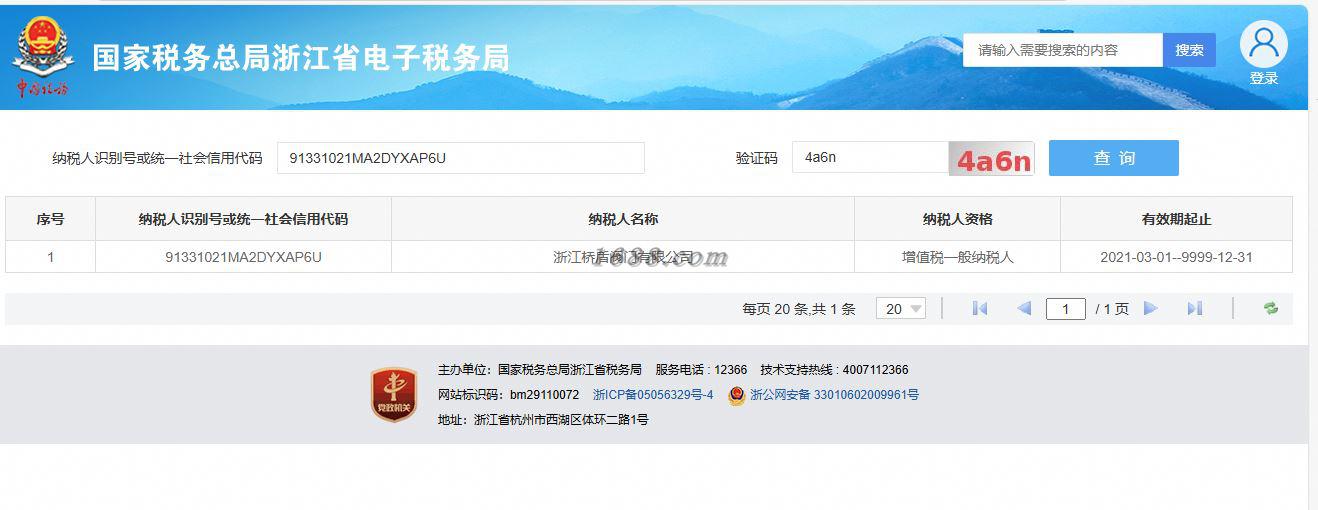Select the taxpayer name cell 浙江桥盾阀门有限公司
Viewport: 1318px width, 510px height.
623,257
